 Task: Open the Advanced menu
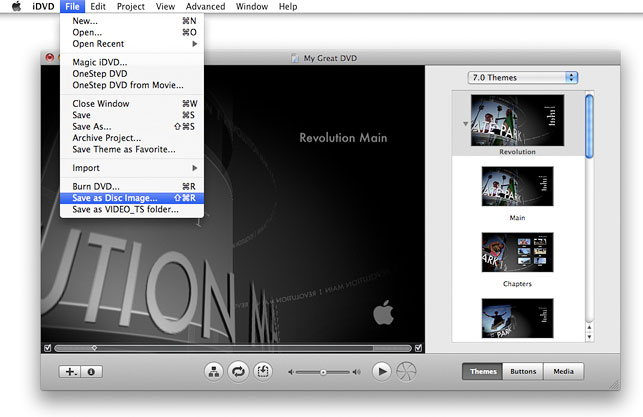[205, 7]
